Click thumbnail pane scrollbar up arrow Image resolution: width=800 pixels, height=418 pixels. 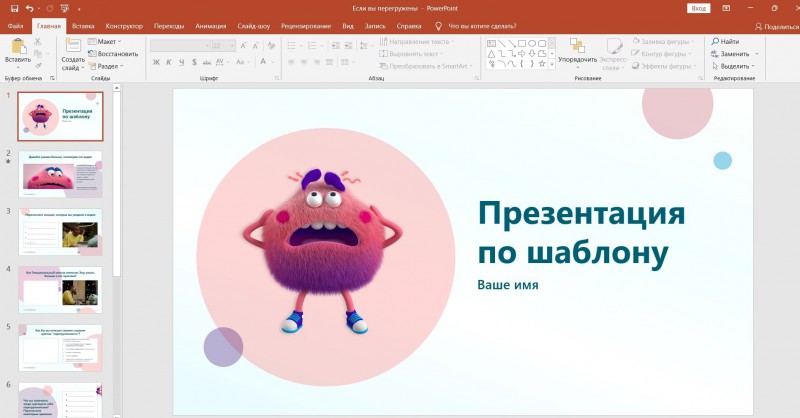point(116,88)
